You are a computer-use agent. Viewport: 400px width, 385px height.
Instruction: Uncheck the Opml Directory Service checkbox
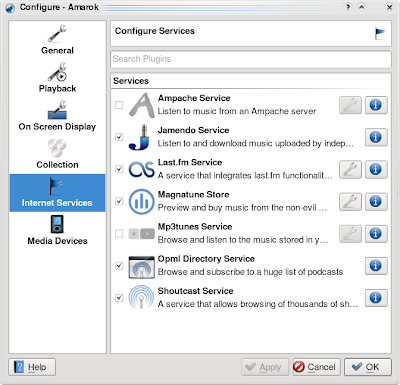(x=119, y=266)
